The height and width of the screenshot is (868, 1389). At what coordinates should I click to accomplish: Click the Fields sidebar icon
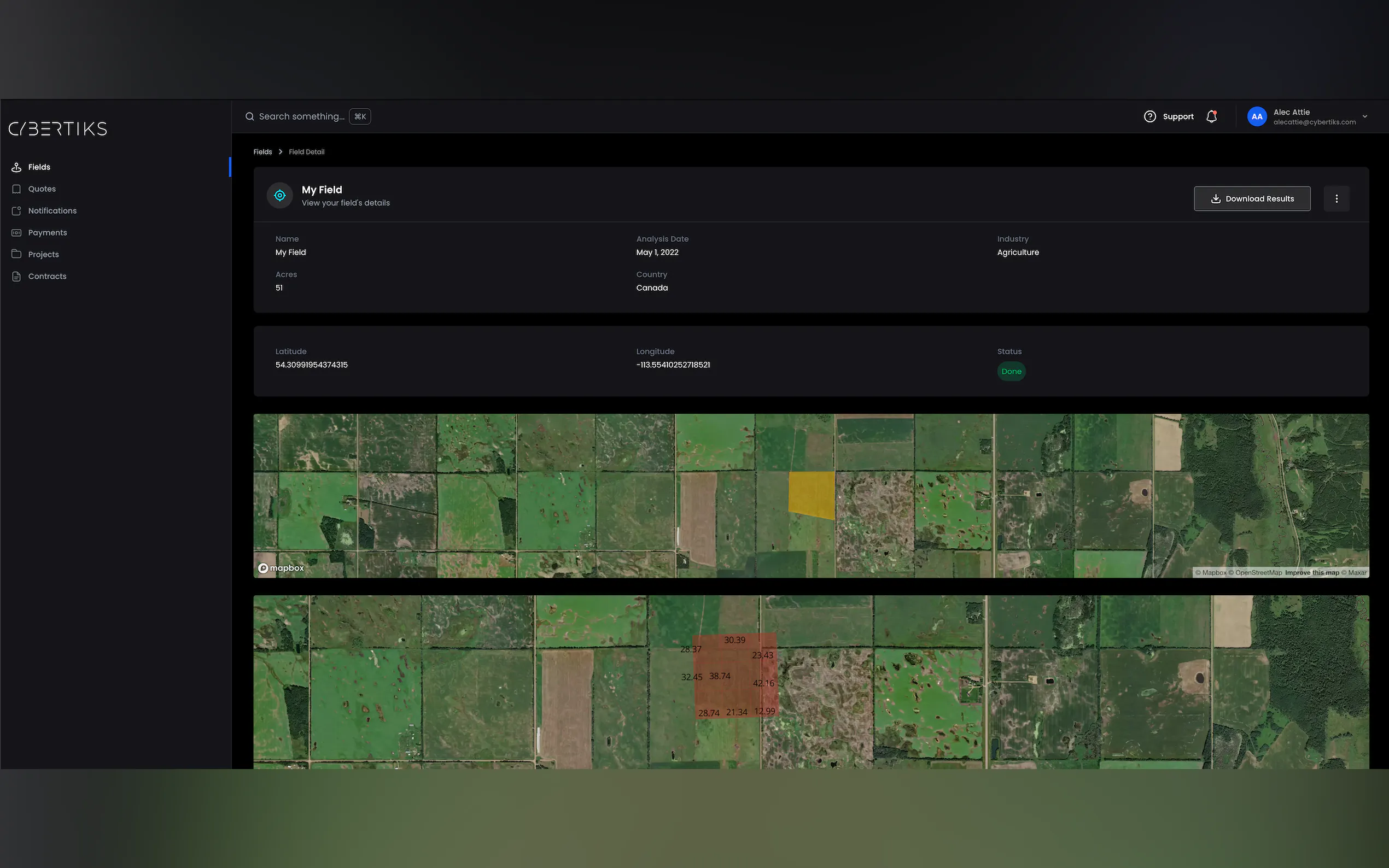[x=16, y=167]
